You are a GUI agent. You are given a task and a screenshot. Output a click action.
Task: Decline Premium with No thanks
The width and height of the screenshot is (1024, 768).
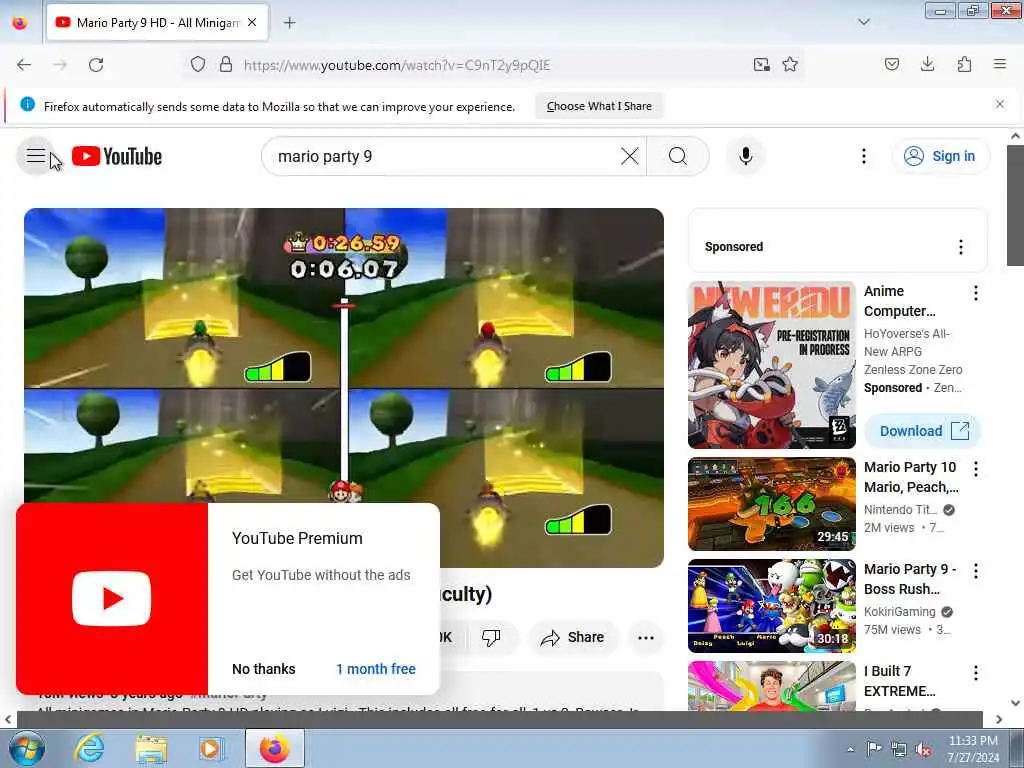coord(264,669)
